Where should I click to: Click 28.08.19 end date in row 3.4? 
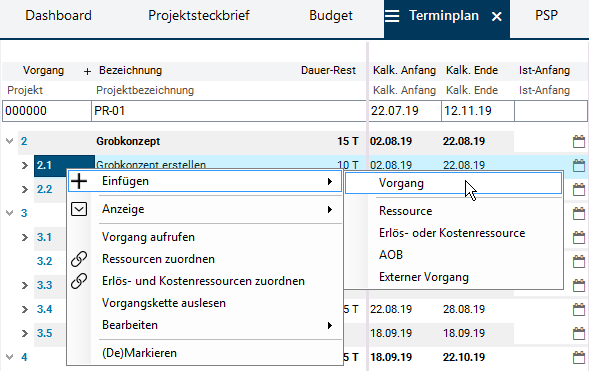[x=464, y=309]
